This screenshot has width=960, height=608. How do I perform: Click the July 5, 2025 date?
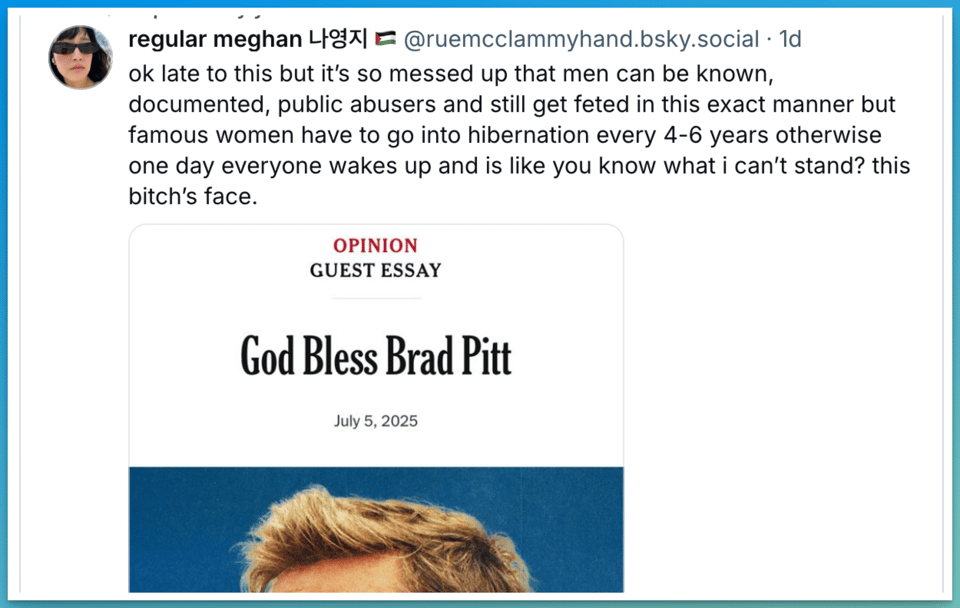[375, 421]
